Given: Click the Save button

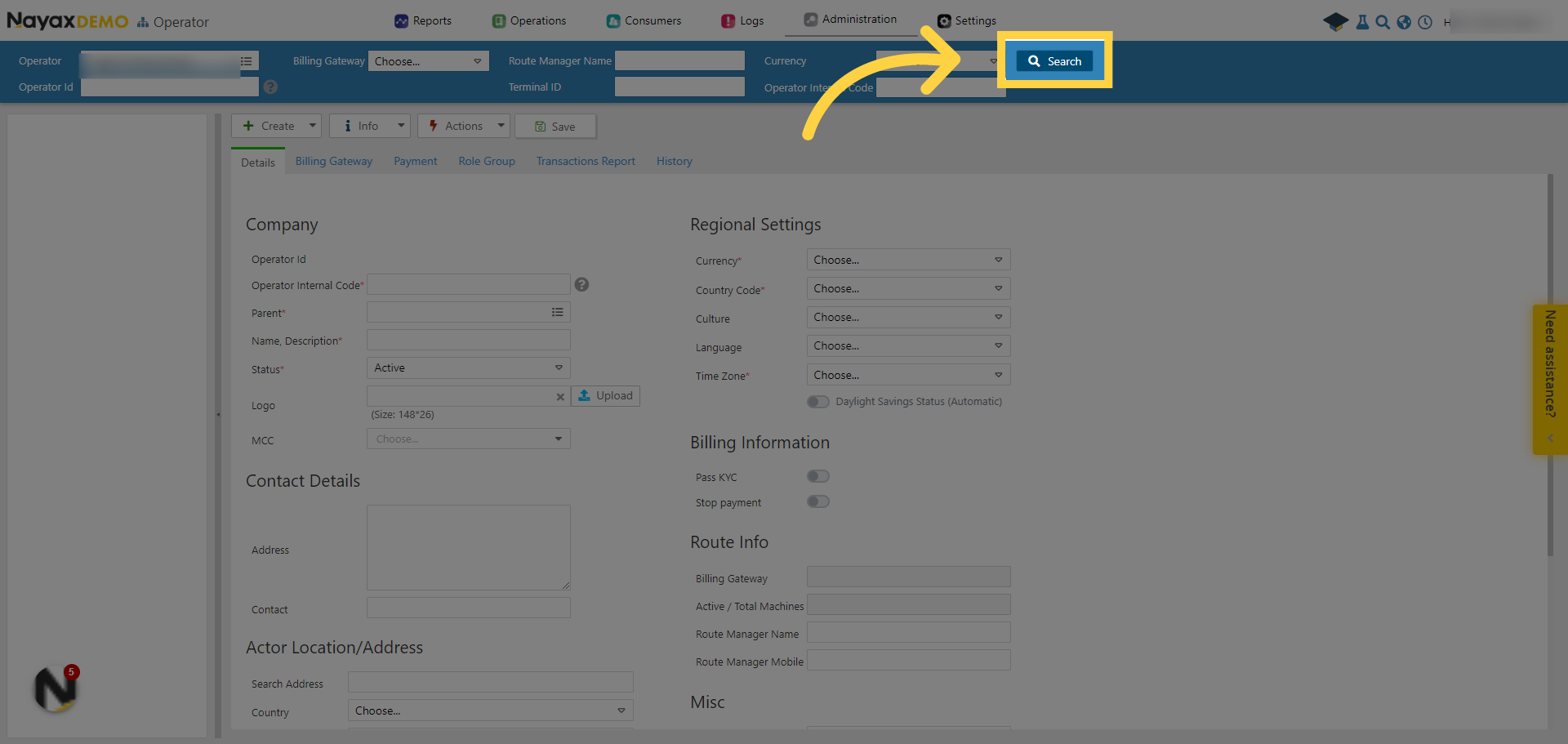Looking at the screenshot, I should [x=555, y=127].
